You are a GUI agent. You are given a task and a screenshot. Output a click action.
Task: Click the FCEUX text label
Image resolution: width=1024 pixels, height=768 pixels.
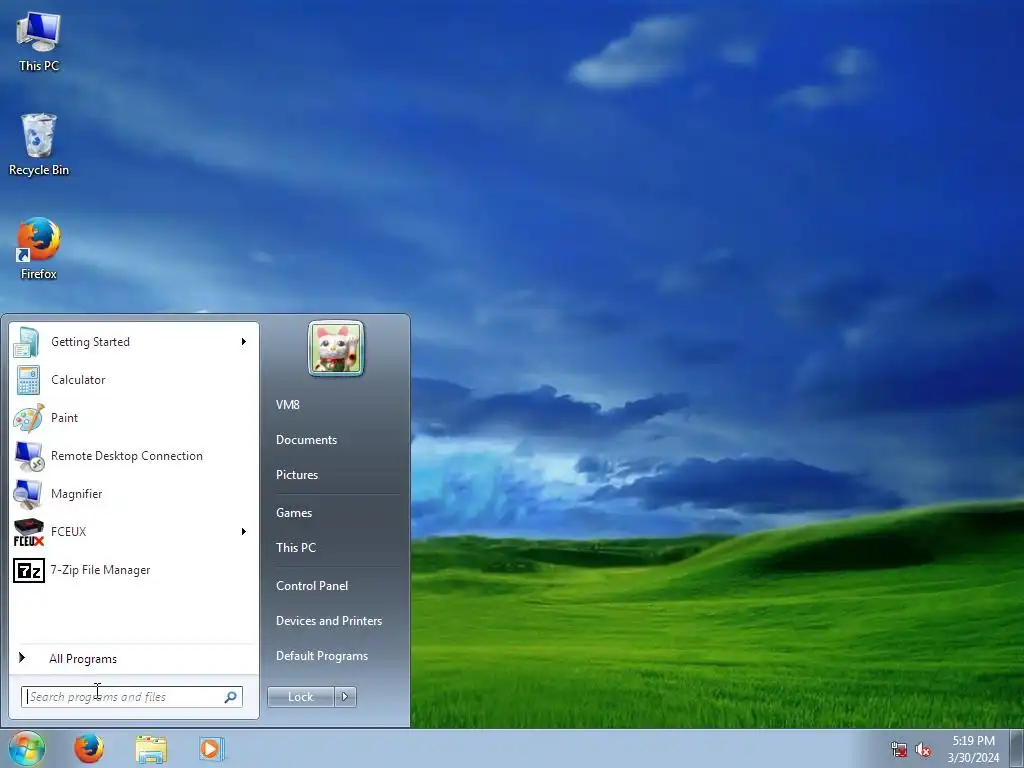pos(68,532)
